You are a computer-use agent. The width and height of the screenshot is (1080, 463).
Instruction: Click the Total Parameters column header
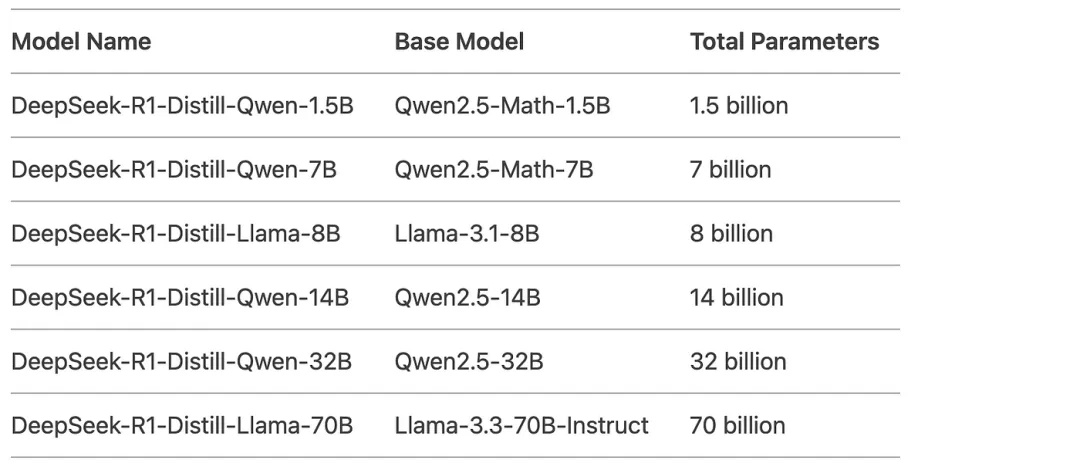click(785, 41)
